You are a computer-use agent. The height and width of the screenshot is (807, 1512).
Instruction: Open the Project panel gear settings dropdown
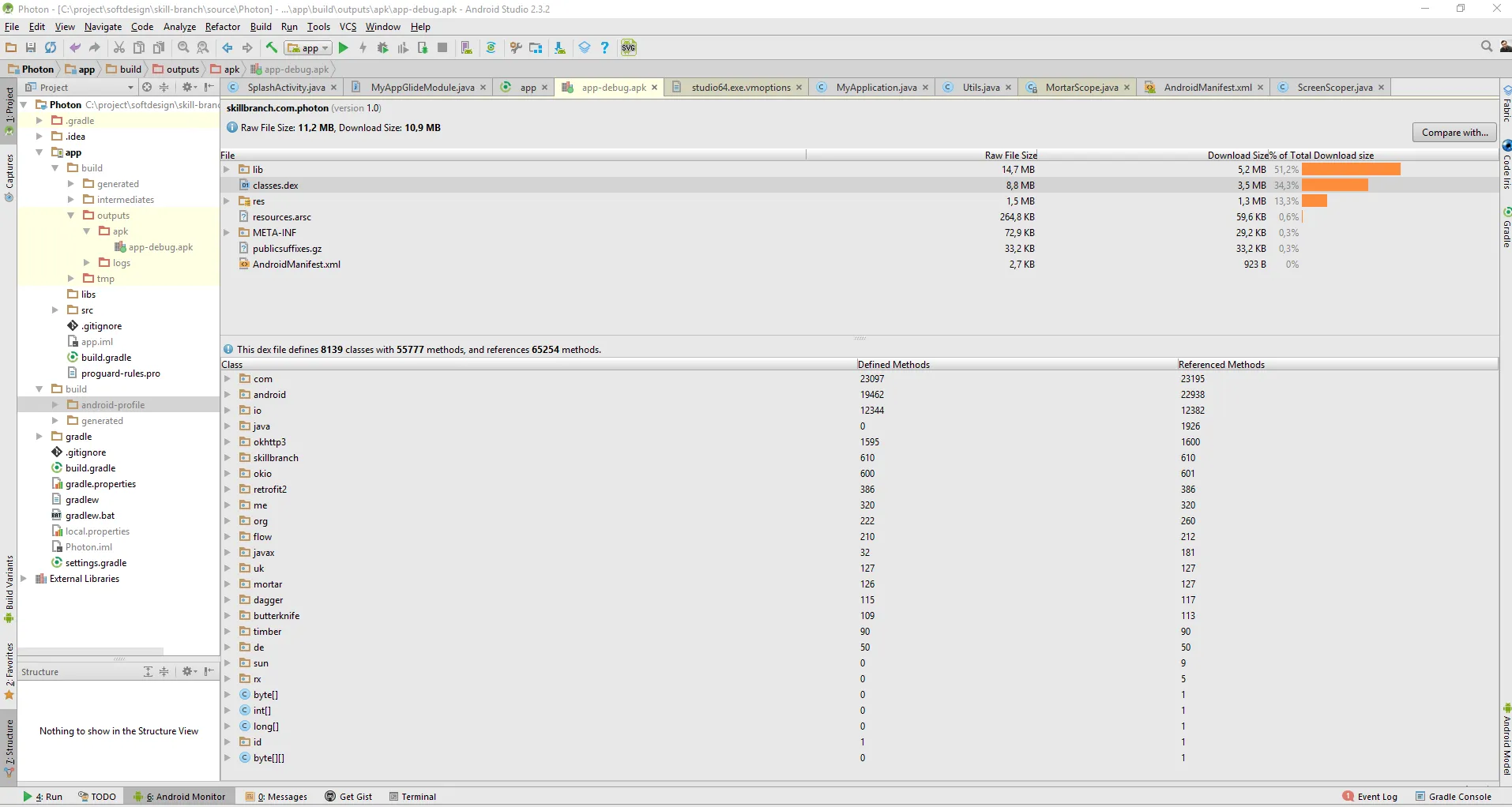click(190, 87)
